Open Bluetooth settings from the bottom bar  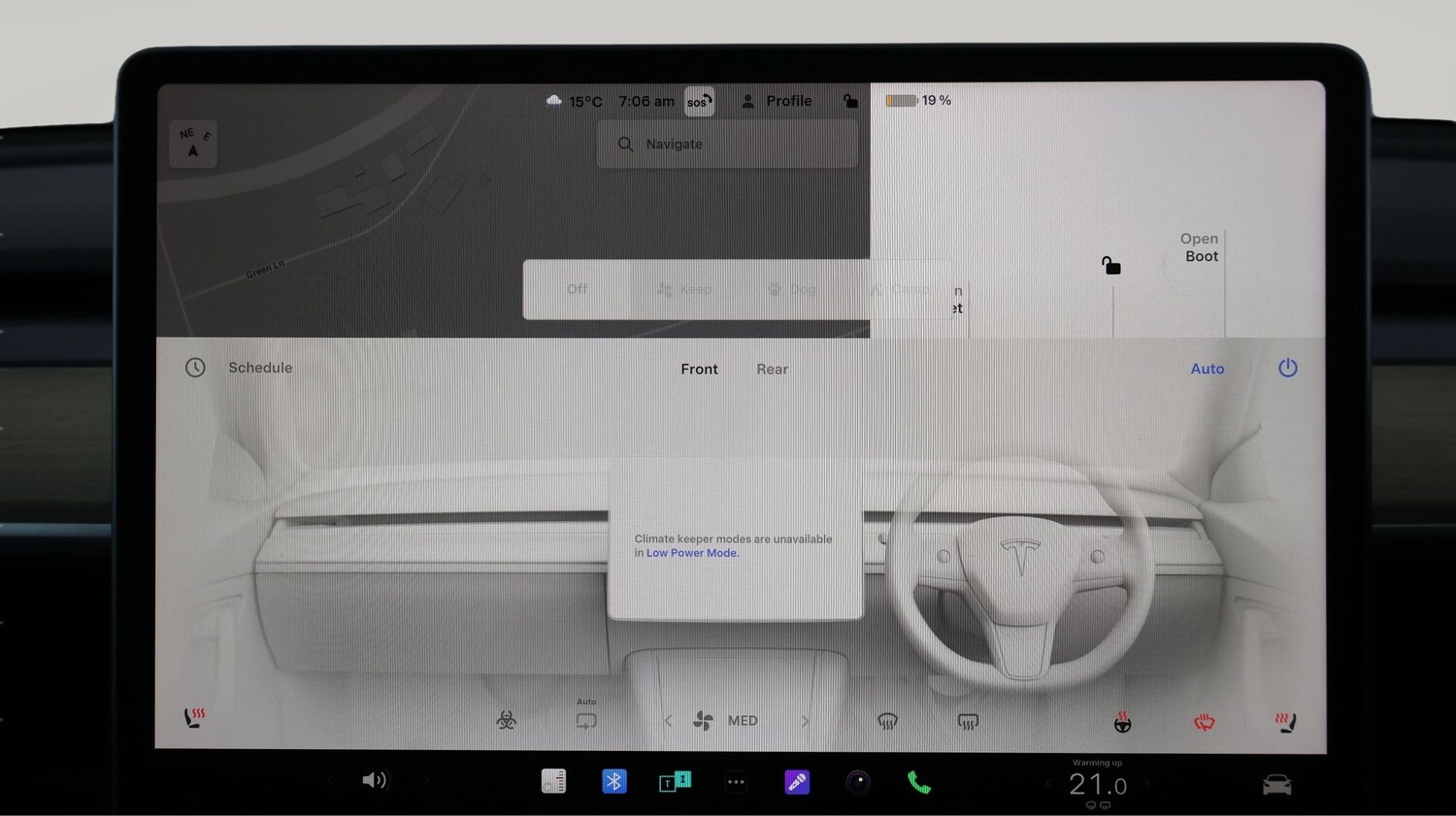click(614, 781)
